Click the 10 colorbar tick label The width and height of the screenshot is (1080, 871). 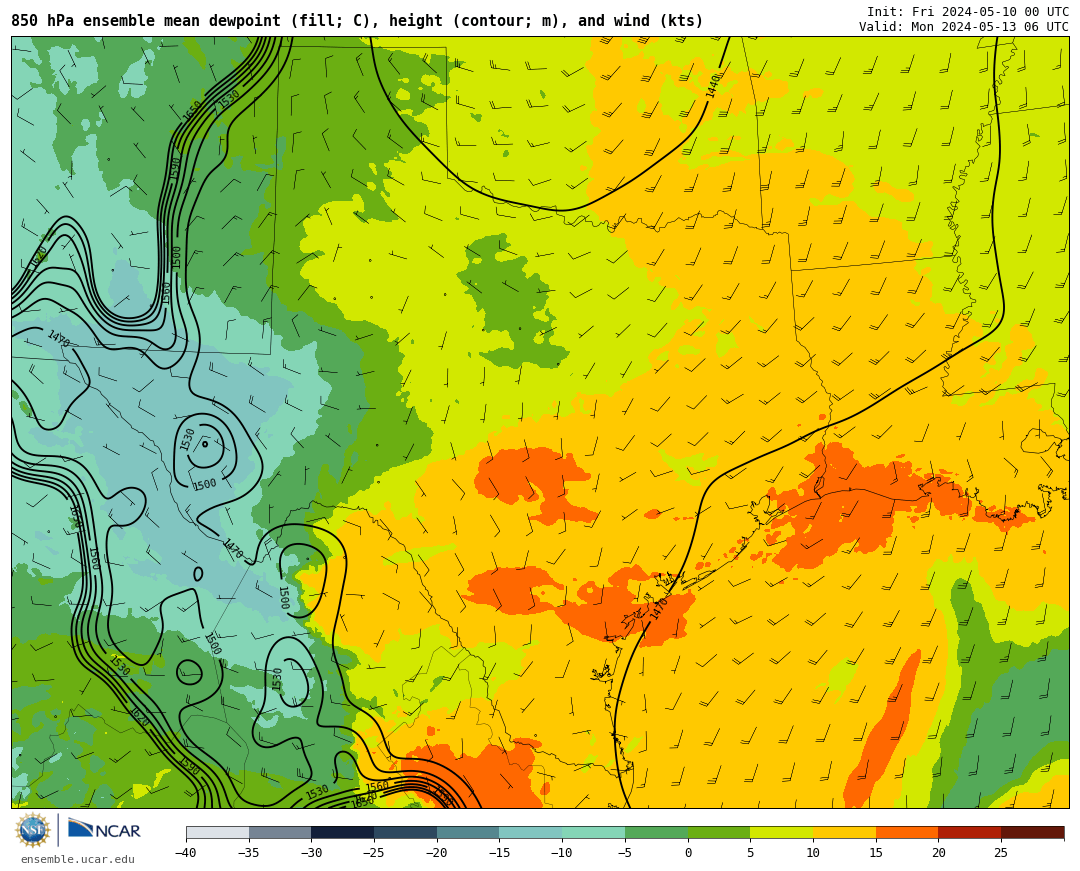(813, 852)
